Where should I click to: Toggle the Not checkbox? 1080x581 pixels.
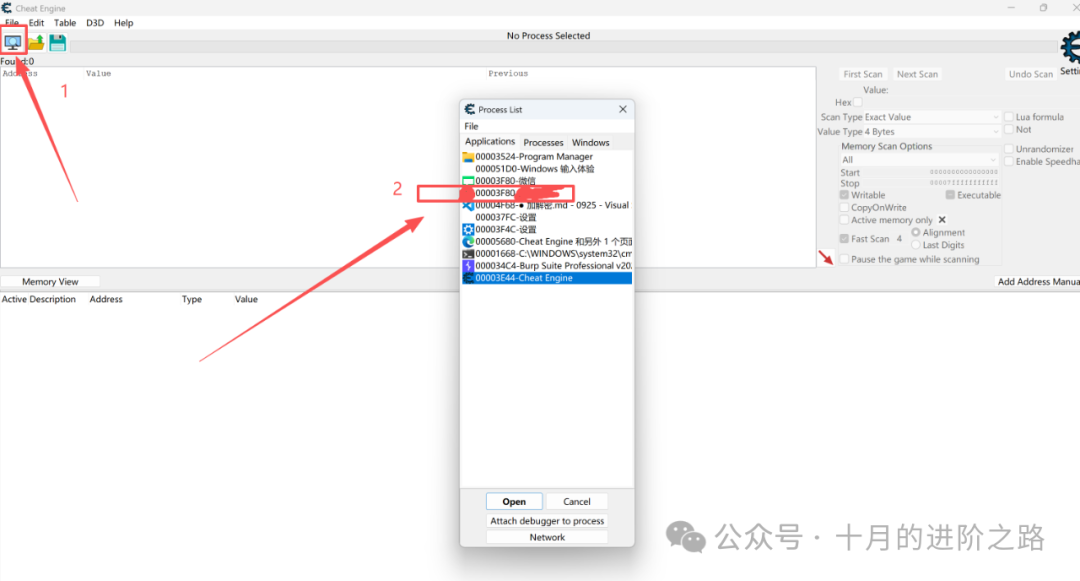coord(1009,129)
